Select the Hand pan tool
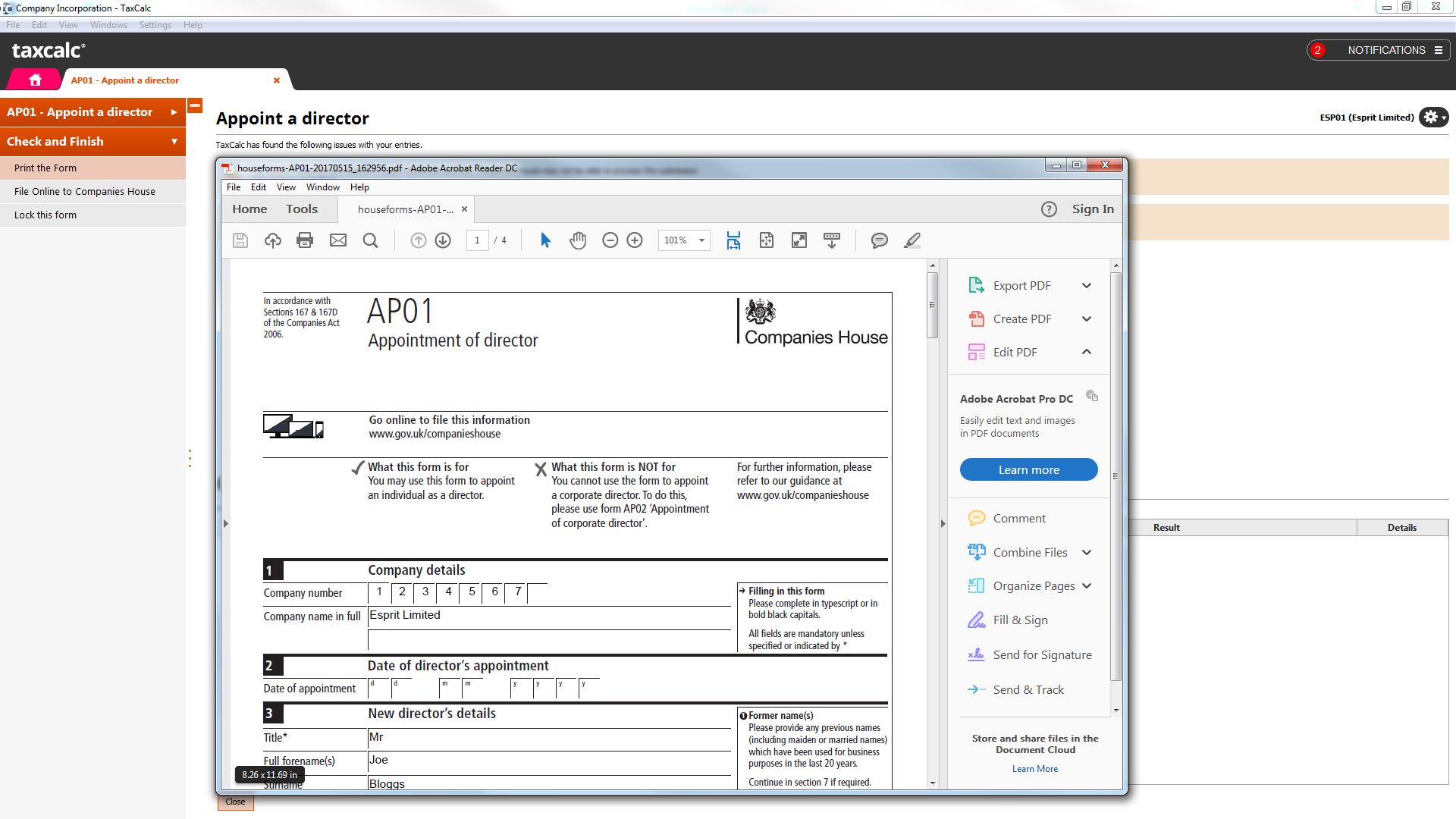 [578, 240]
